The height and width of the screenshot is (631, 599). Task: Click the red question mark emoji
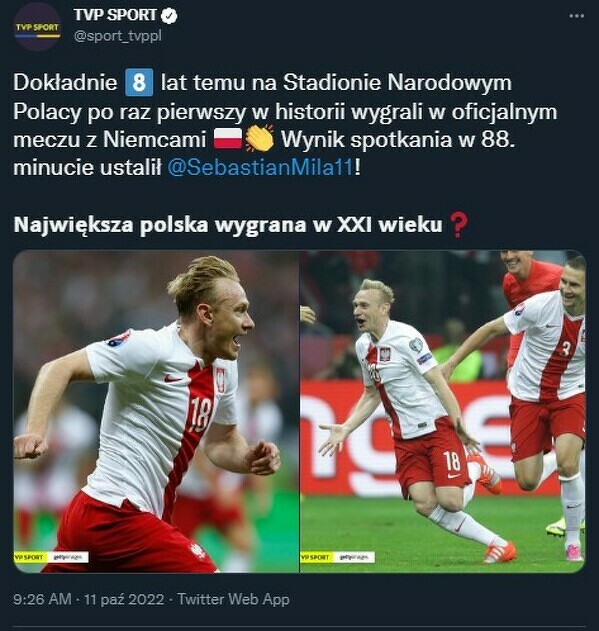click(x=458, y=225)
